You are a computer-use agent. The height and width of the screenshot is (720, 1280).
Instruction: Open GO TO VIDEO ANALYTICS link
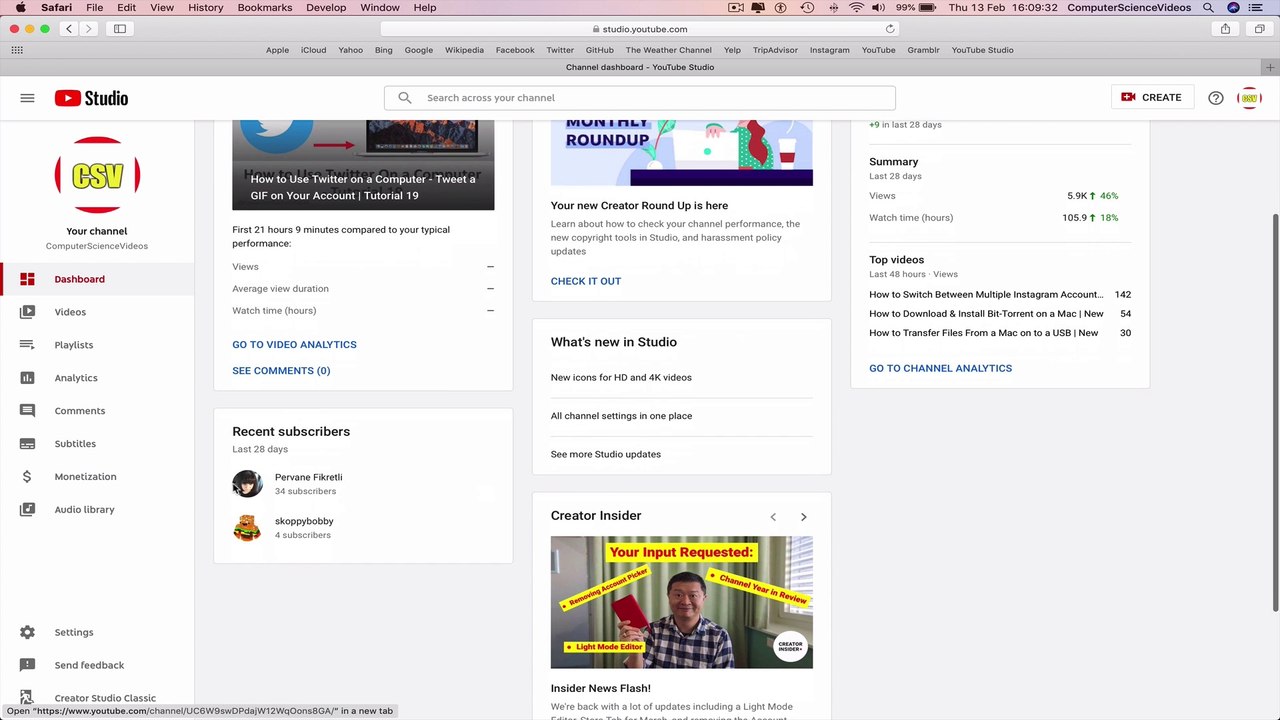pyautogui.click(x=294, y=344)
